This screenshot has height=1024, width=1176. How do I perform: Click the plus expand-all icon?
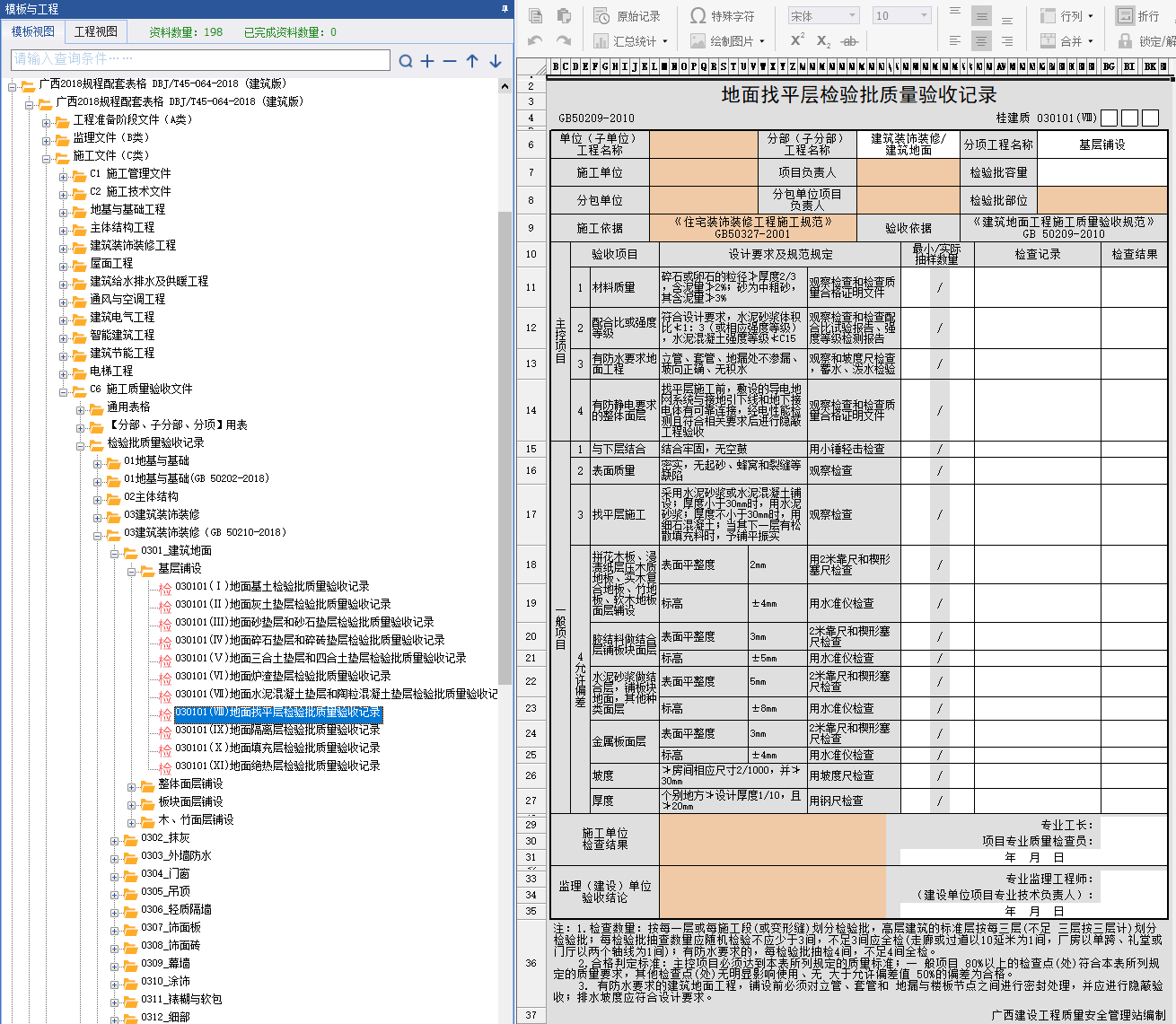[x=427, y=61]
